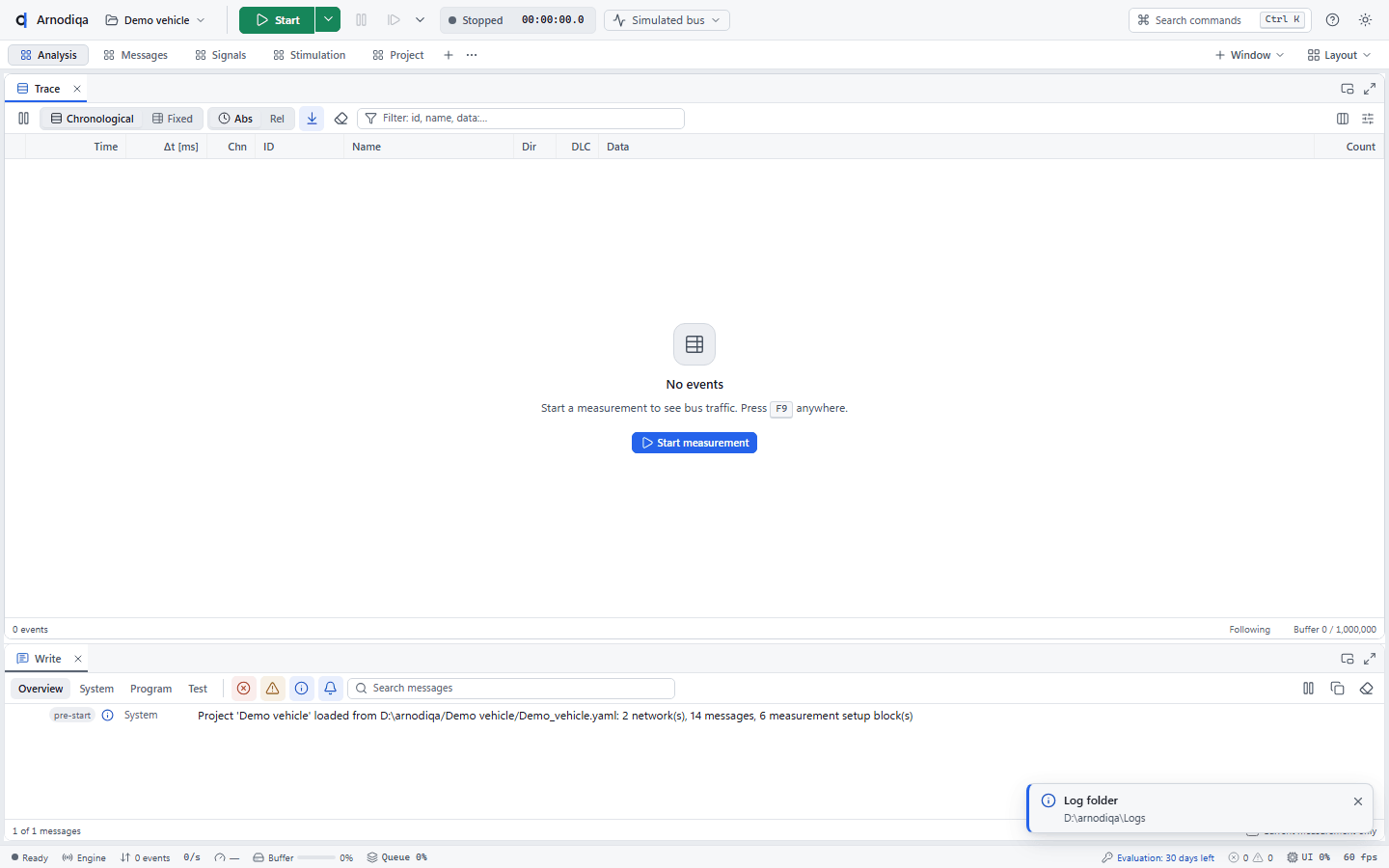Viewport: 1389px width, 868px height.
Task: Open the workspace tabs overflow menu (three dots)
Action: pyautogui.click(x=472, y=55)
